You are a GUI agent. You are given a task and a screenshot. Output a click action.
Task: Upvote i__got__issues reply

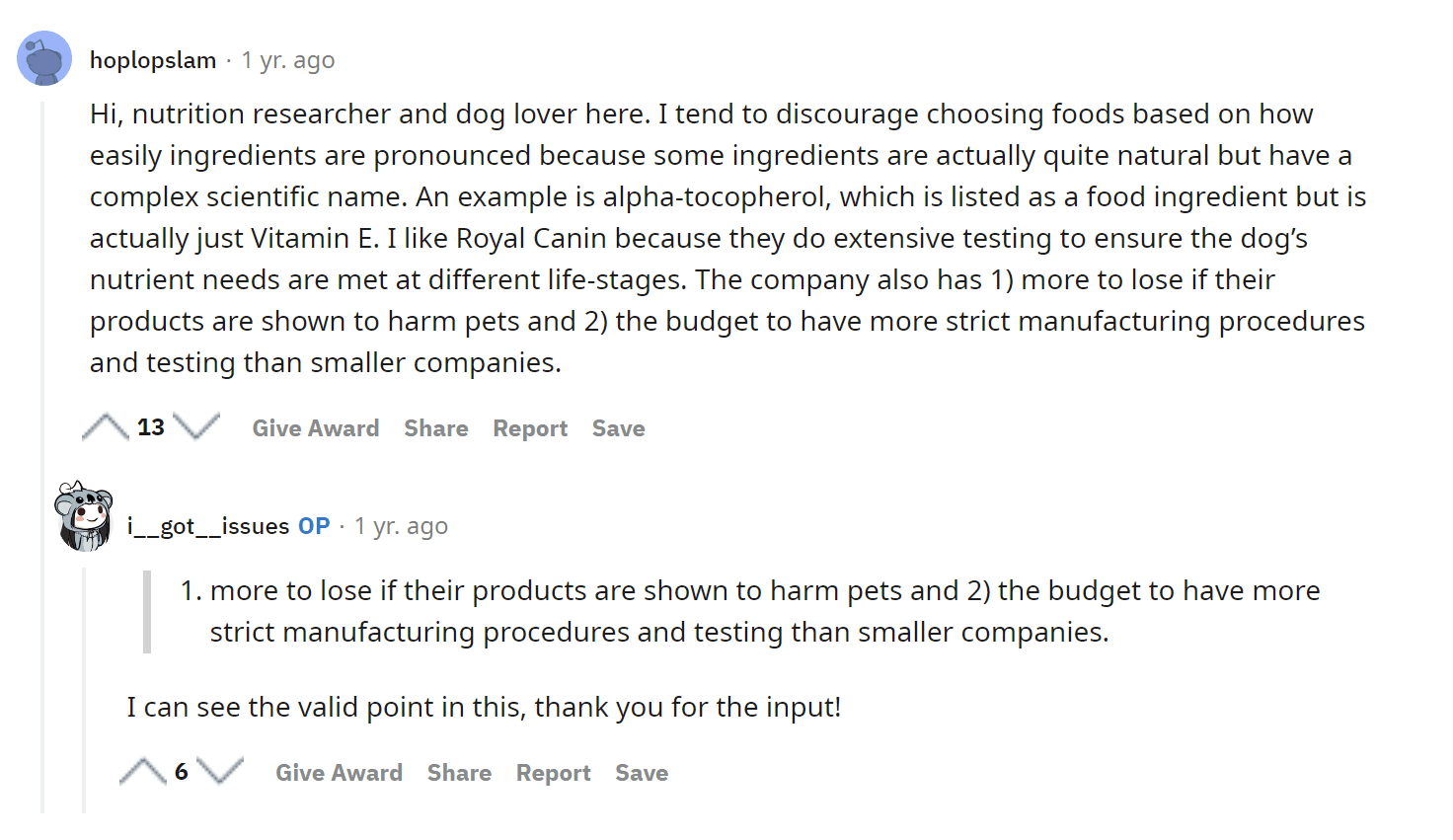coord(142,772)
